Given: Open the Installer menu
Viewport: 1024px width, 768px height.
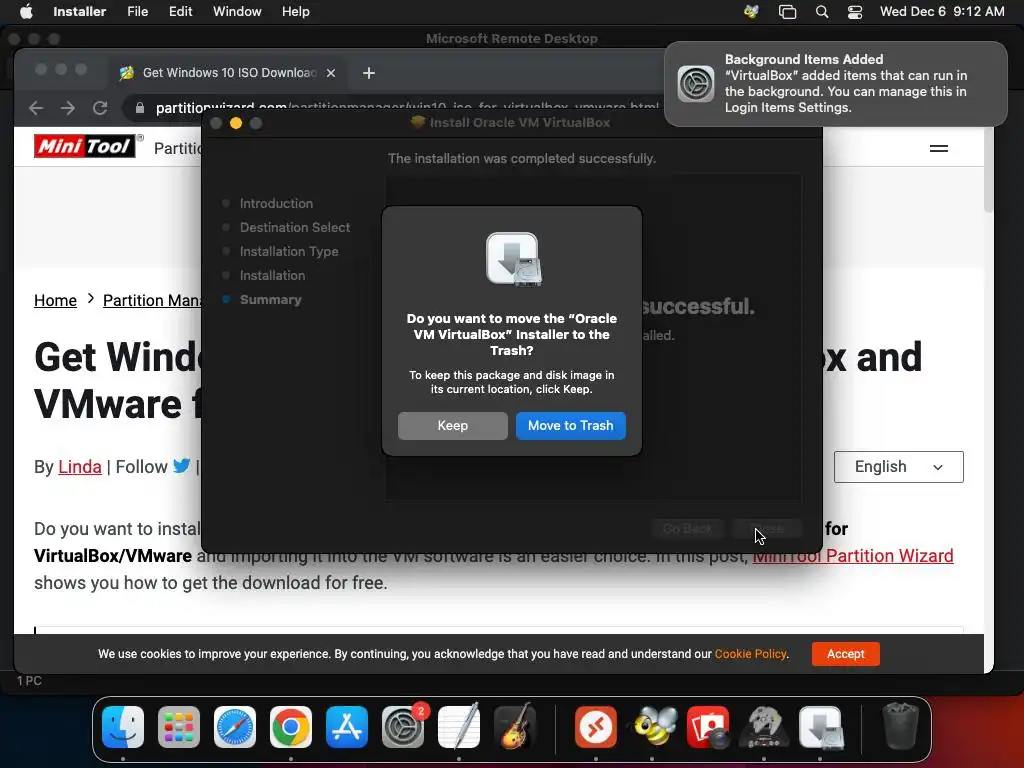Looking at the screenshot, I should click(x=80, y=12).
